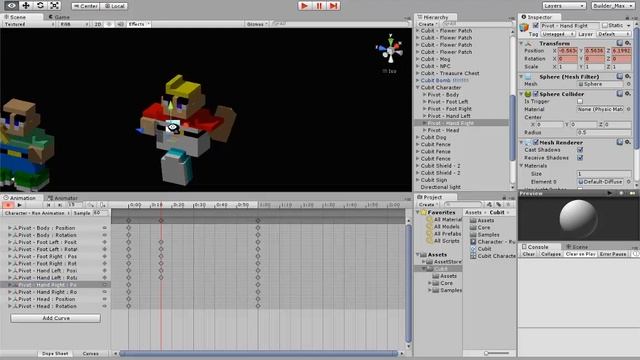
Task: Open Transform component gear settings menu
Action: (628, 43)
